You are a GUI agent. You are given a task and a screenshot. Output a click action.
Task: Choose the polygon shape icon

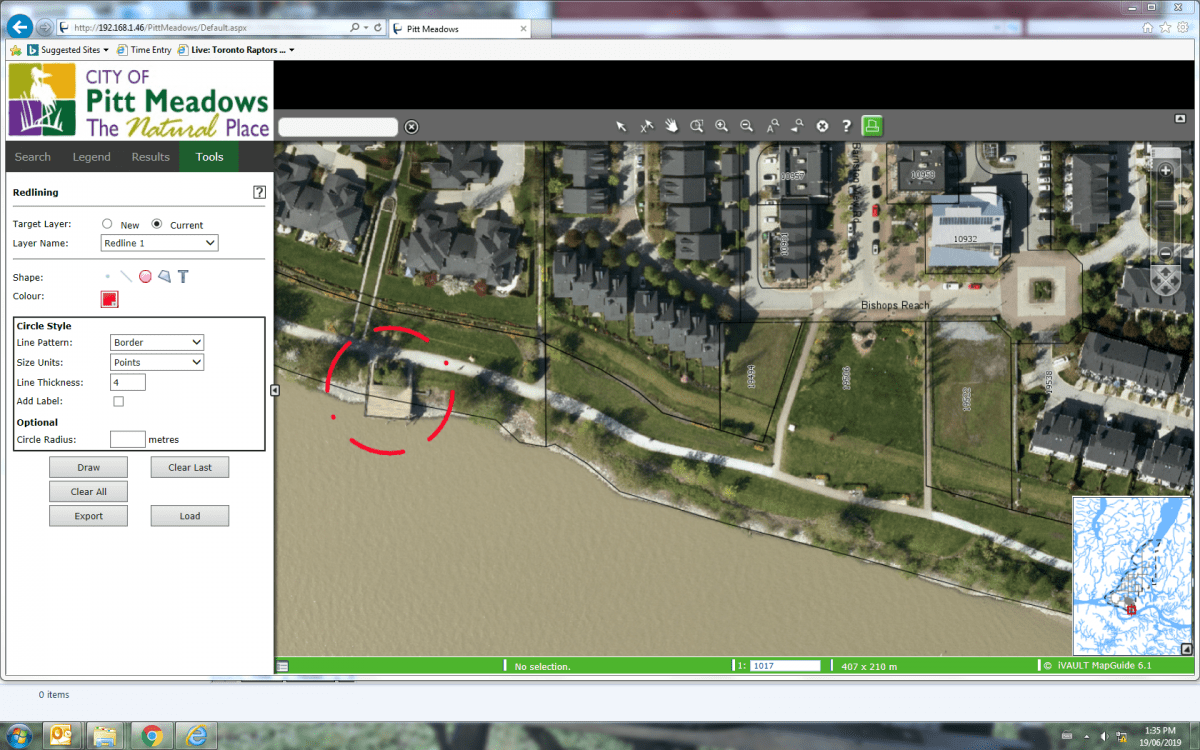pos(164,277)
